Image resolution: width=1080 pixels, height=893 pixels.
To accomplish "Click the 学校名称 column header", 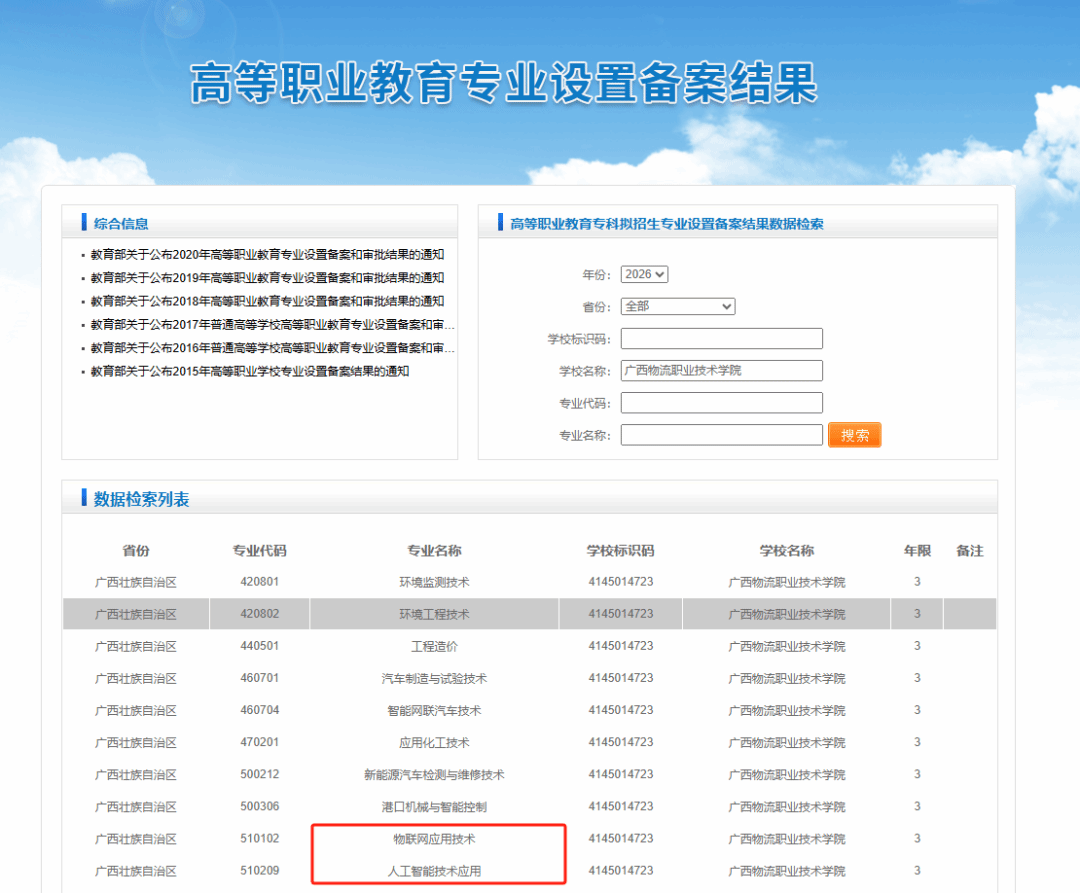I will [786, 551].
